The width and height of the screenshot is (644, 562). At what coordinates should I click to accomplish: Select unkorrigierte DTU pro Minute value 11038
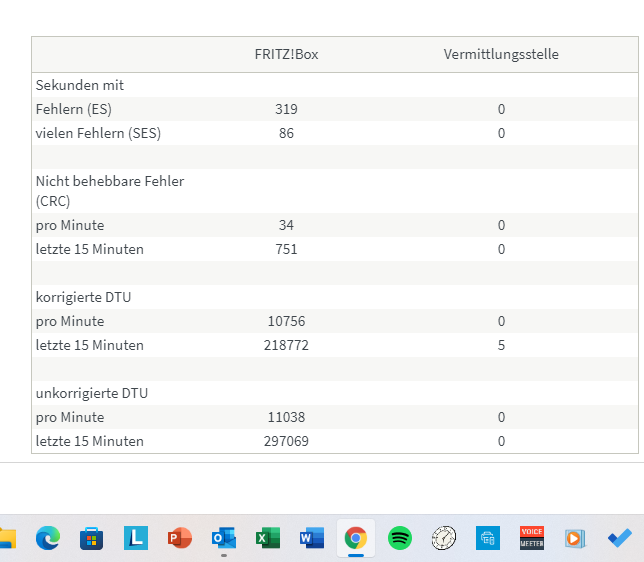pyautogui.click(x=286, y=417)
